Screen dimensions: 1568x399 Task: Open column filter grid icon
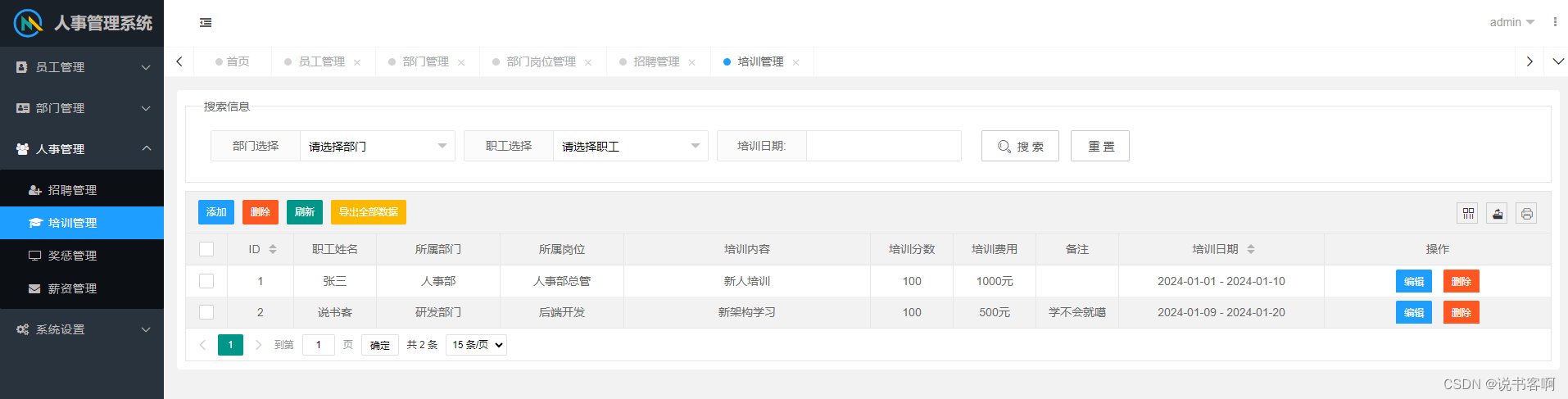tap(1468, 213)
